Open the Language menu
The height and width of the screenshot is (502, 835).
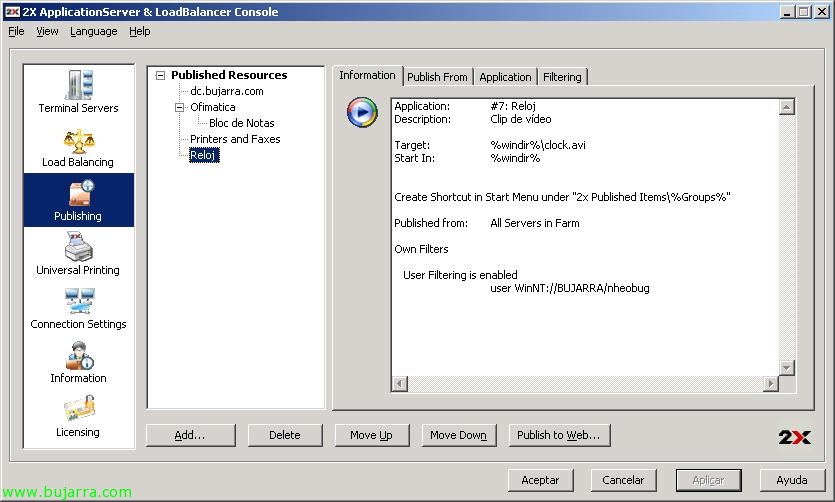(x=94, y=31)
